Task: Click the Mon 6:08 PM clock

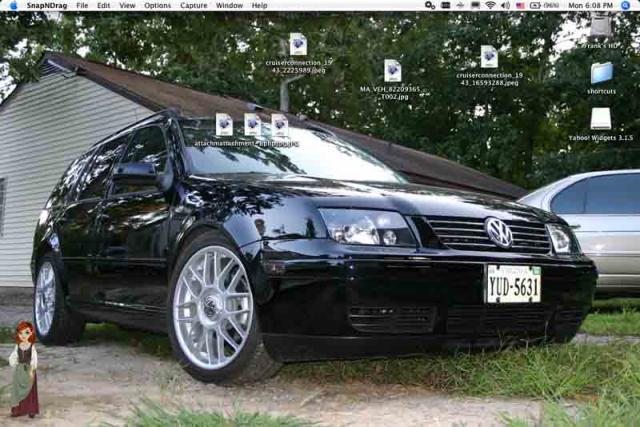Action: tap(590, 5)
